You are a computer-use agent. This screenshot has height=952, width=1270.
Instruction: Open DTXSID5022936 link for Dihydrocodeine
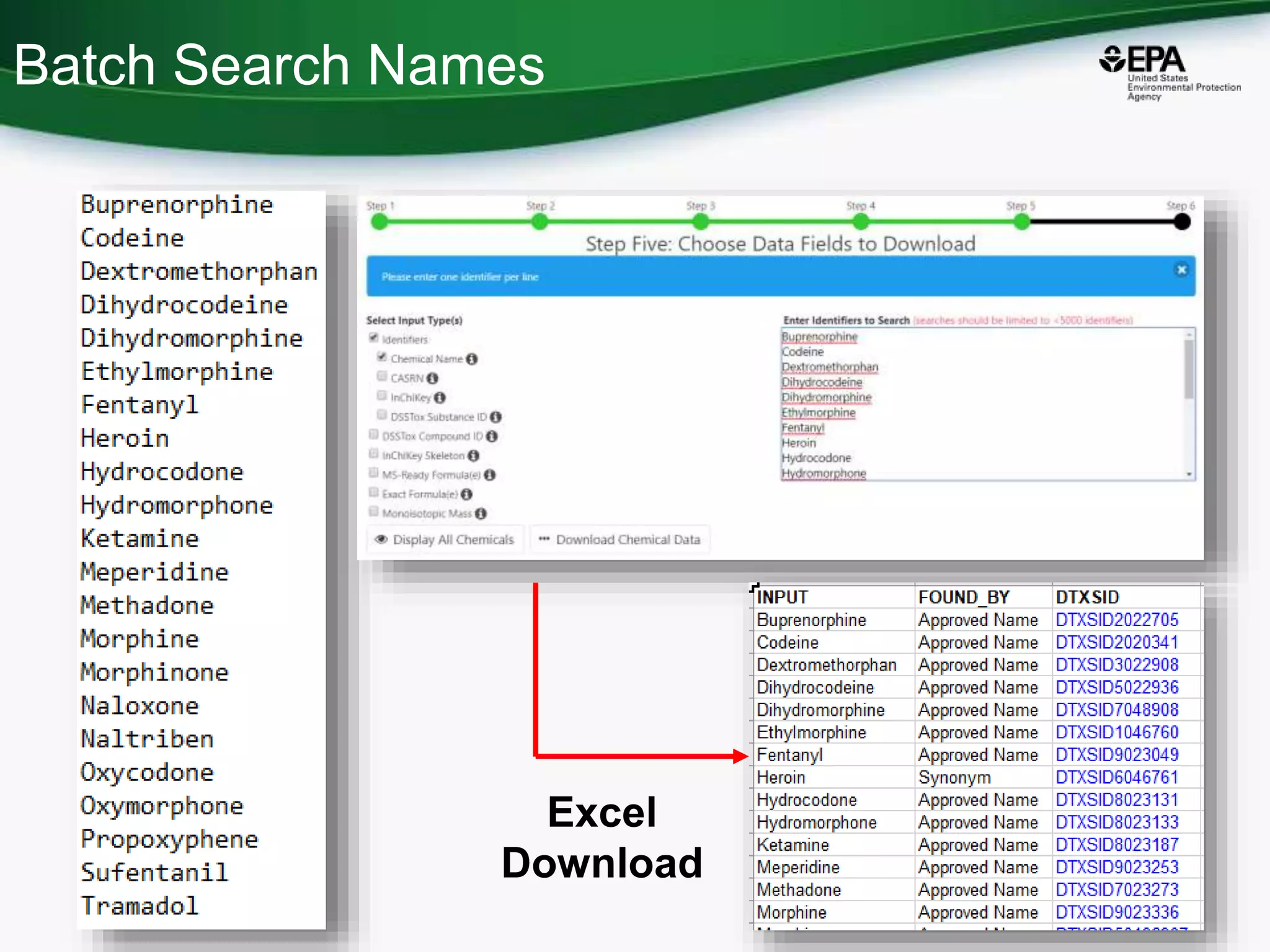[x=1117, y=687]
